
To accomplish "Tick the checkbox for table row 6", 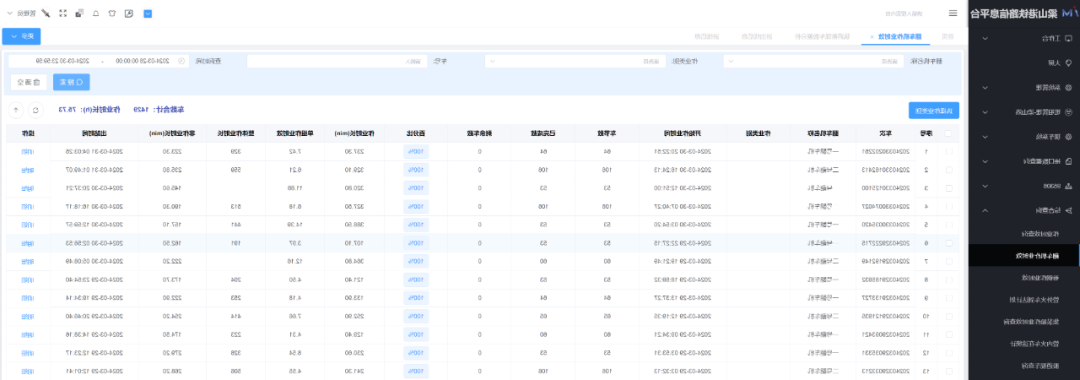I will pyautogui.click(x=949, y=243).
